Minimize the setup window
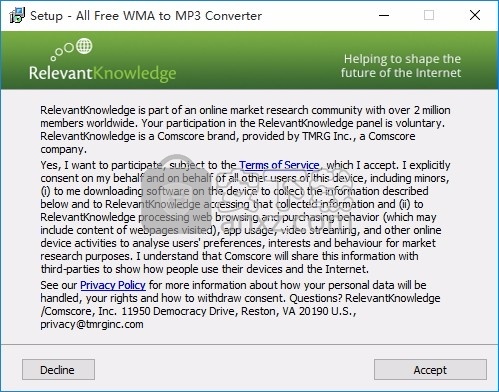Viewport: 499px width, 392px height. point(384,15)
